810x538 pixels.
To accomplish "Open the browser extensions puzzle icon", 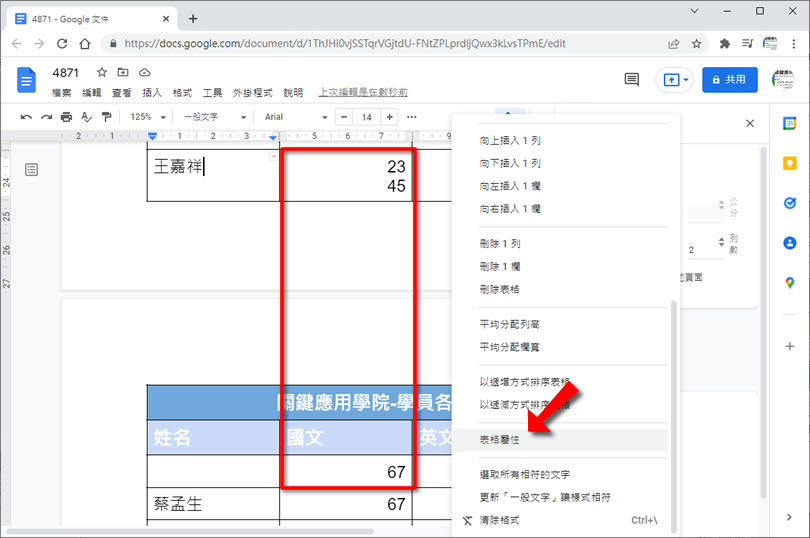I will click(x=725, y=44).
